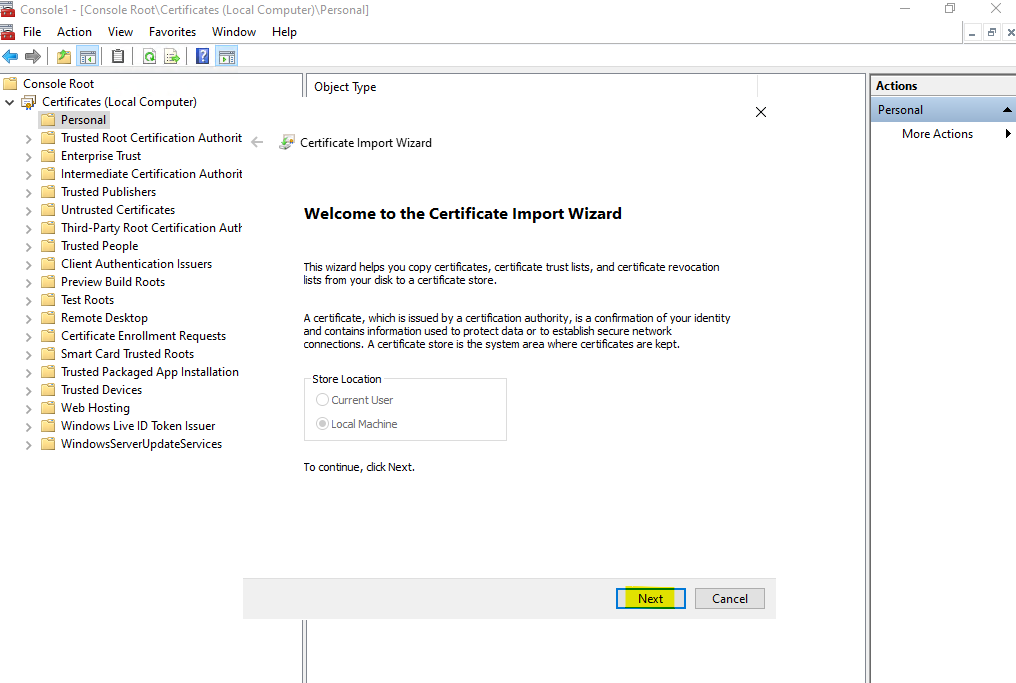Click the clipboard Paste toolbar icon
The width and height of the screenshot is (1016, 683).
[117, 56]
